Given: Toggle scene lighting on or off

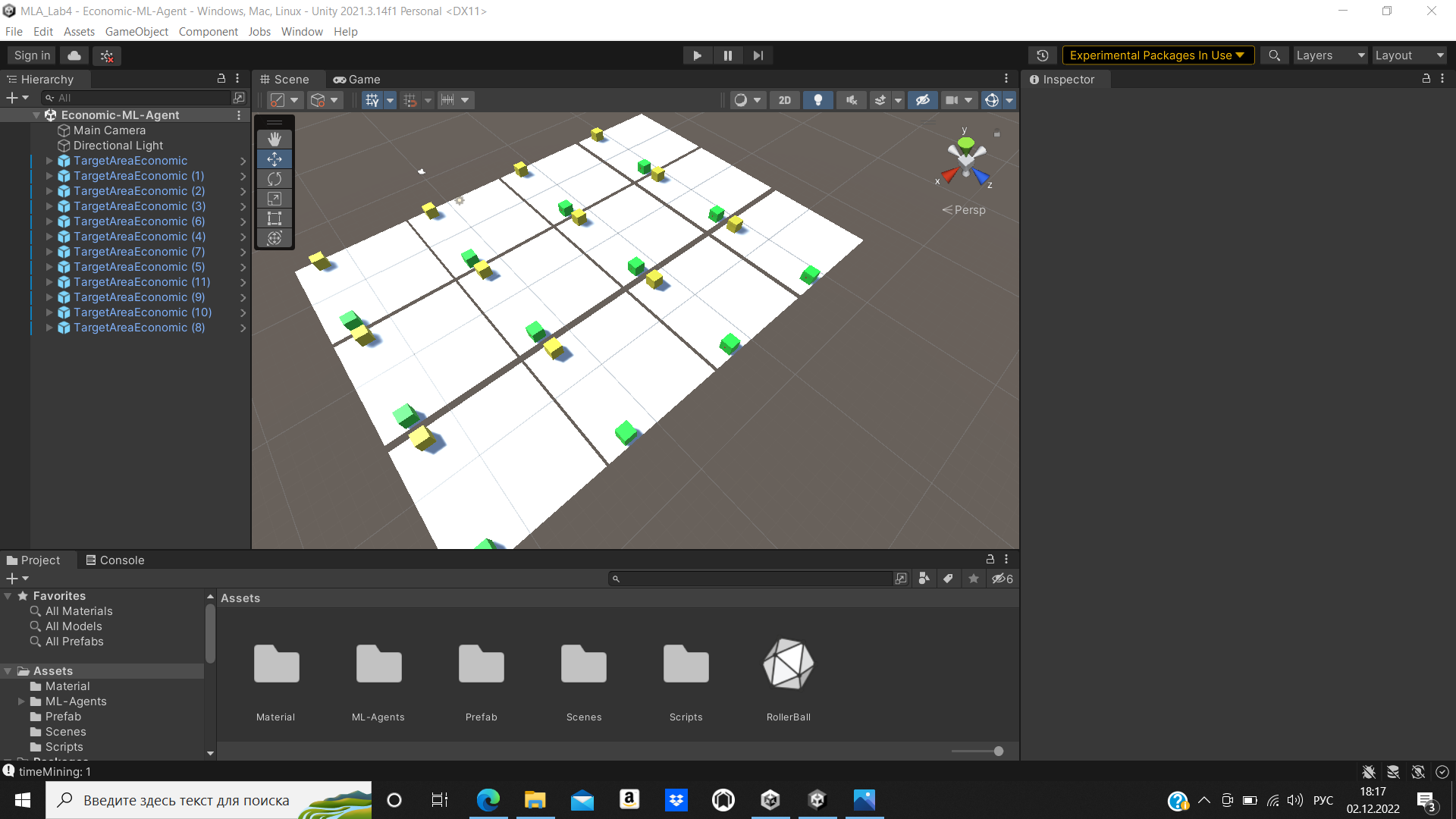Looking at the screenshot, I should [x=818, y=99].
